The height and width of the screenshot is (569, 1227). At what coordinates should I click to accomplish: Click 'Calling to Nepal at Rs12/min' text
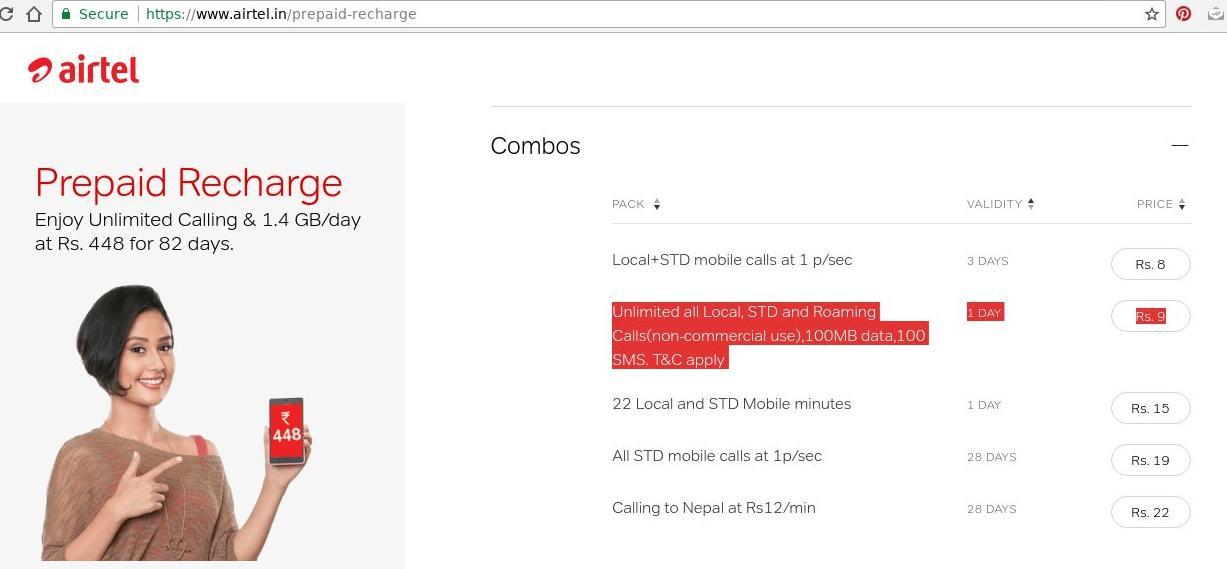[714, 508]
